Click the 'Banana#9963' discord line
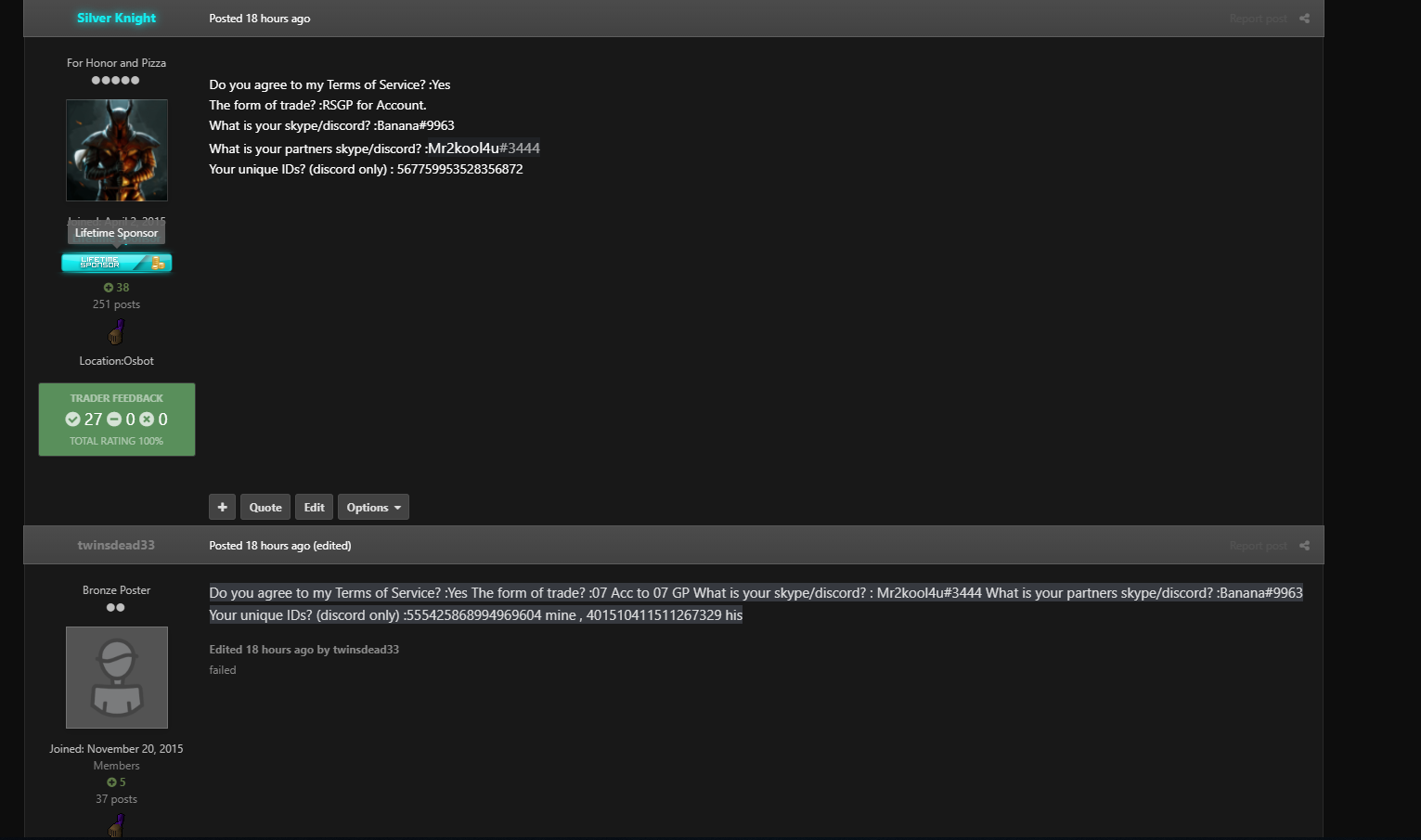 [x=331, y=125]
